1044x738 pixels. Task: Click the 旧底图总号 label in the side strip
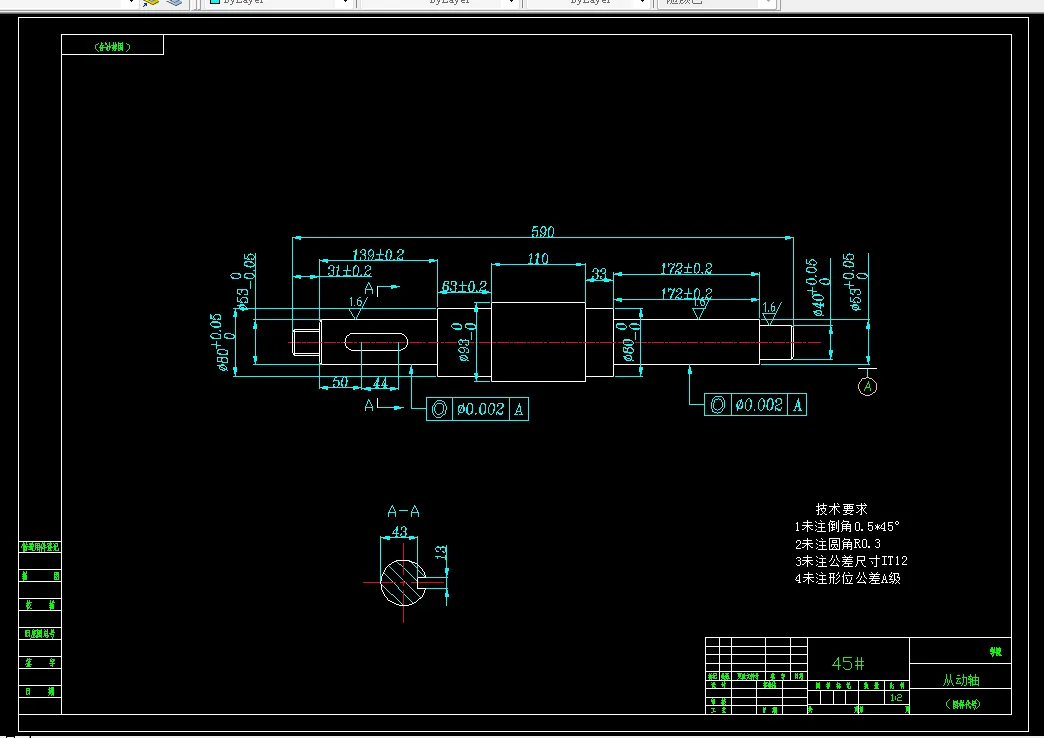coord(40,633)
